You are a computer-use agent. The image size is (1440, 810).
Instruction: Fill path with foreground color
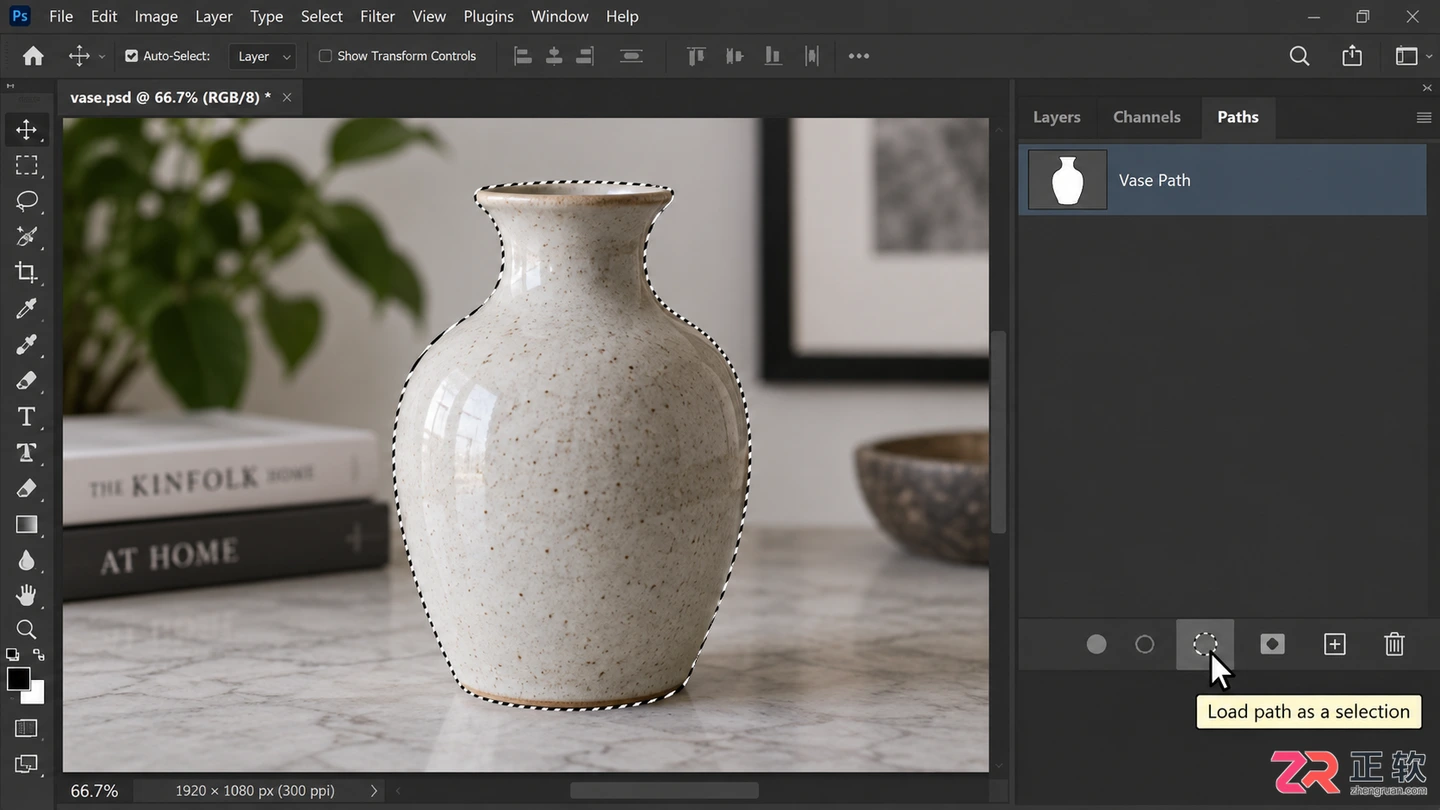(x=1097, y=645)
